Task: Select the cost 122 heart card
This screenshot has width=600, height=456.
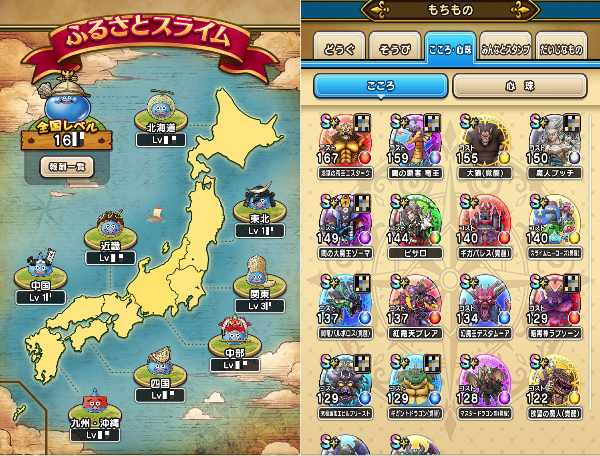Action: pyautogui.click(x=555, y=387)
